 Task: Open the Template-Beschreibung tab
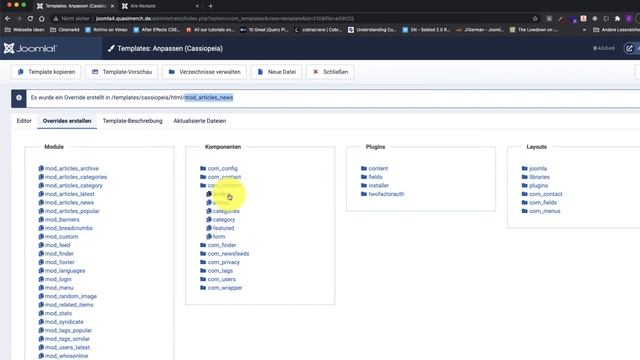tap(132, 121)
